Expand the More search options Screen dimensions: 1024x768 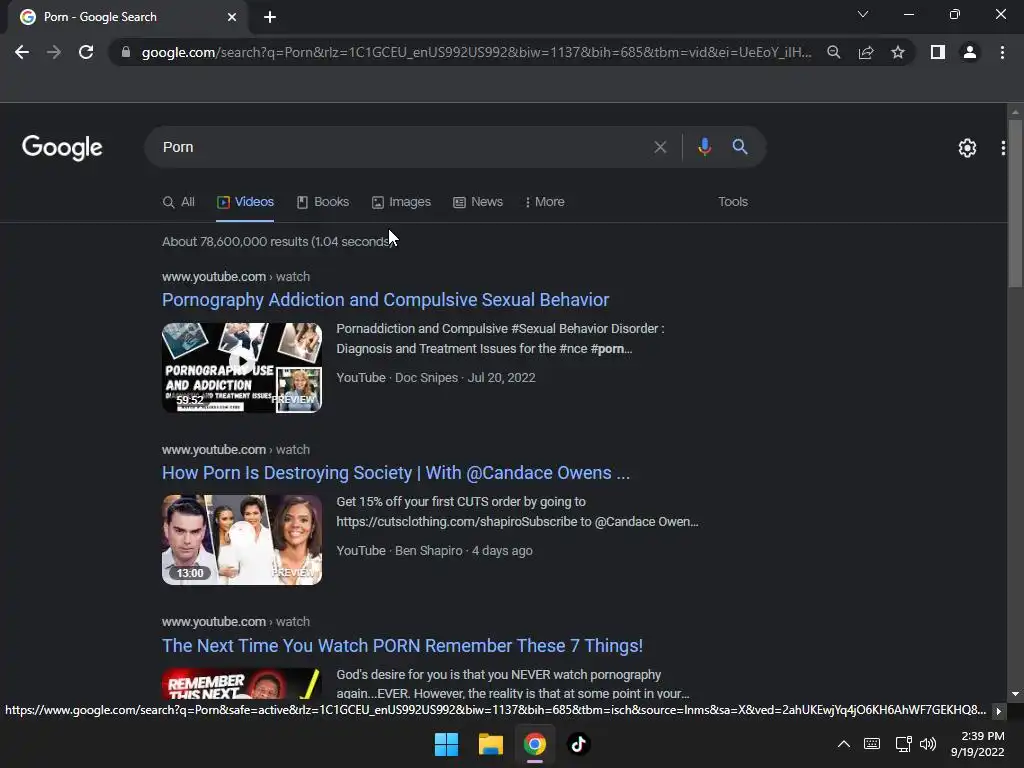pos(545,202)
